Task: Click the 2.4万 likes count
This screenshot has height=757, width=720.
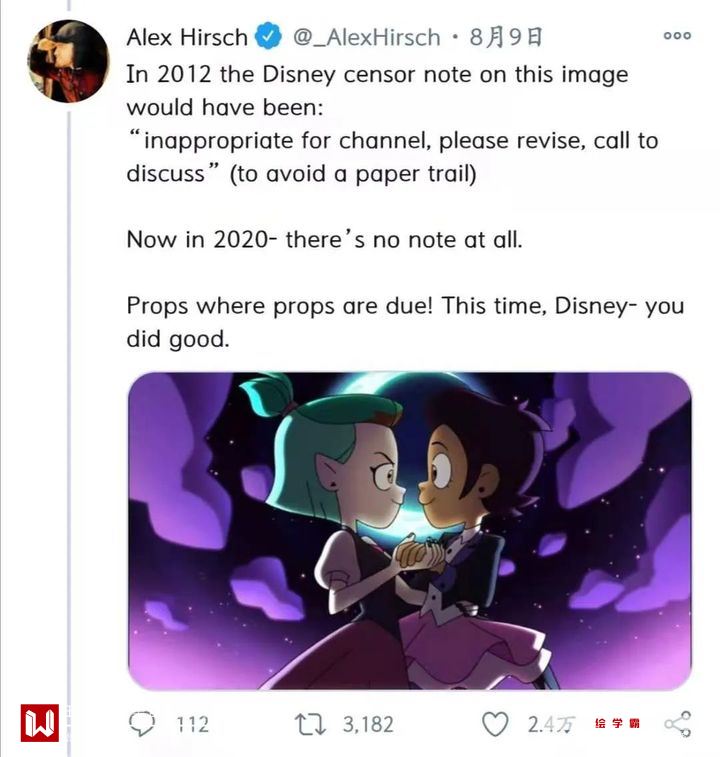Action: (x=552, y=725)
